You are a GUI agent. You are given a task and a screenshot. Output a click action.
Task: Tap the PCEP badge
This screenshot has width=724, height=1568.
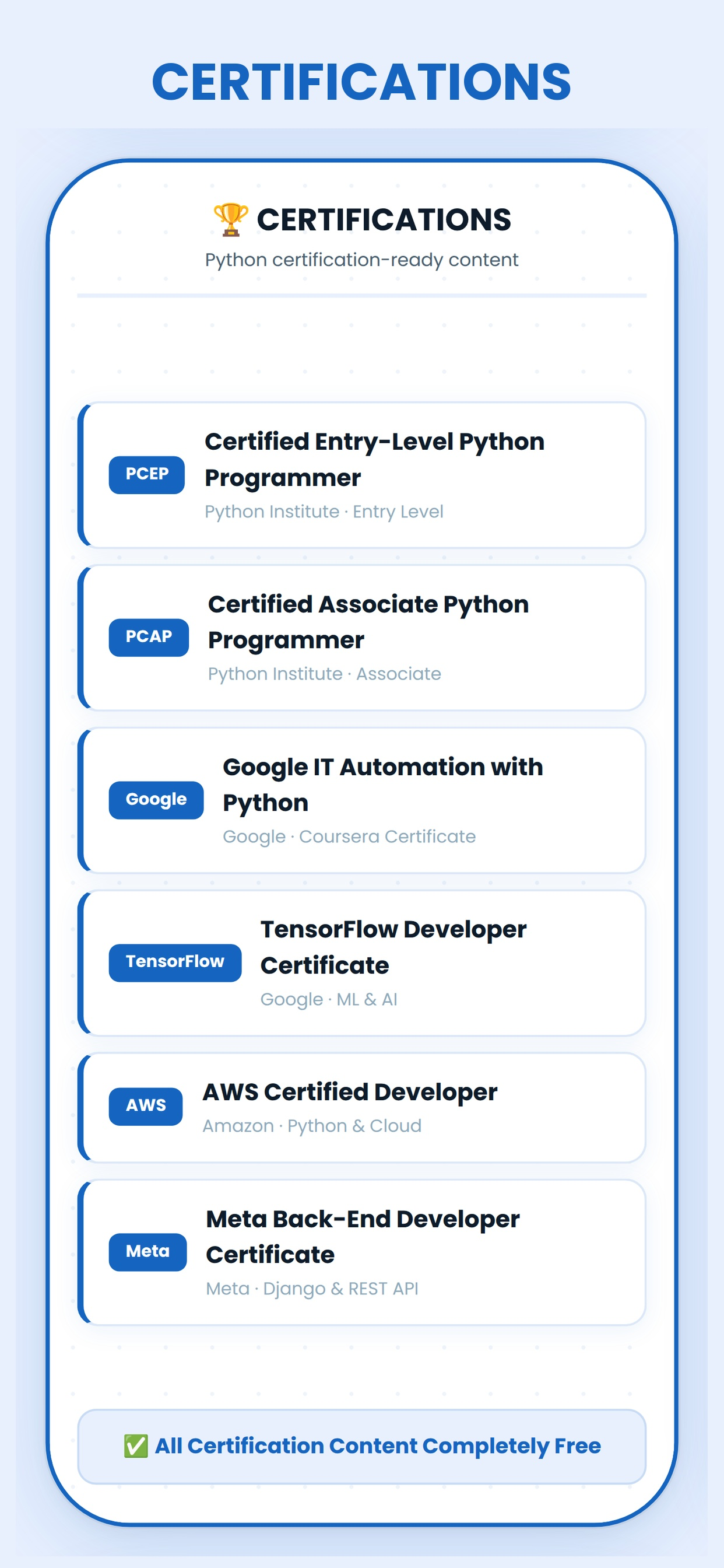click(x=147, y=474)
